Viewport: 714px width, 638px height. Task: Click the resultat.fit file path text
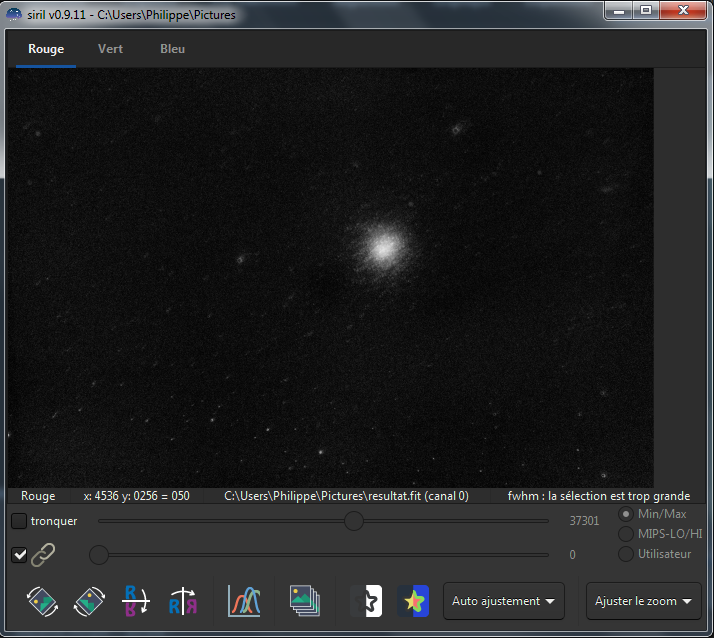346,496
